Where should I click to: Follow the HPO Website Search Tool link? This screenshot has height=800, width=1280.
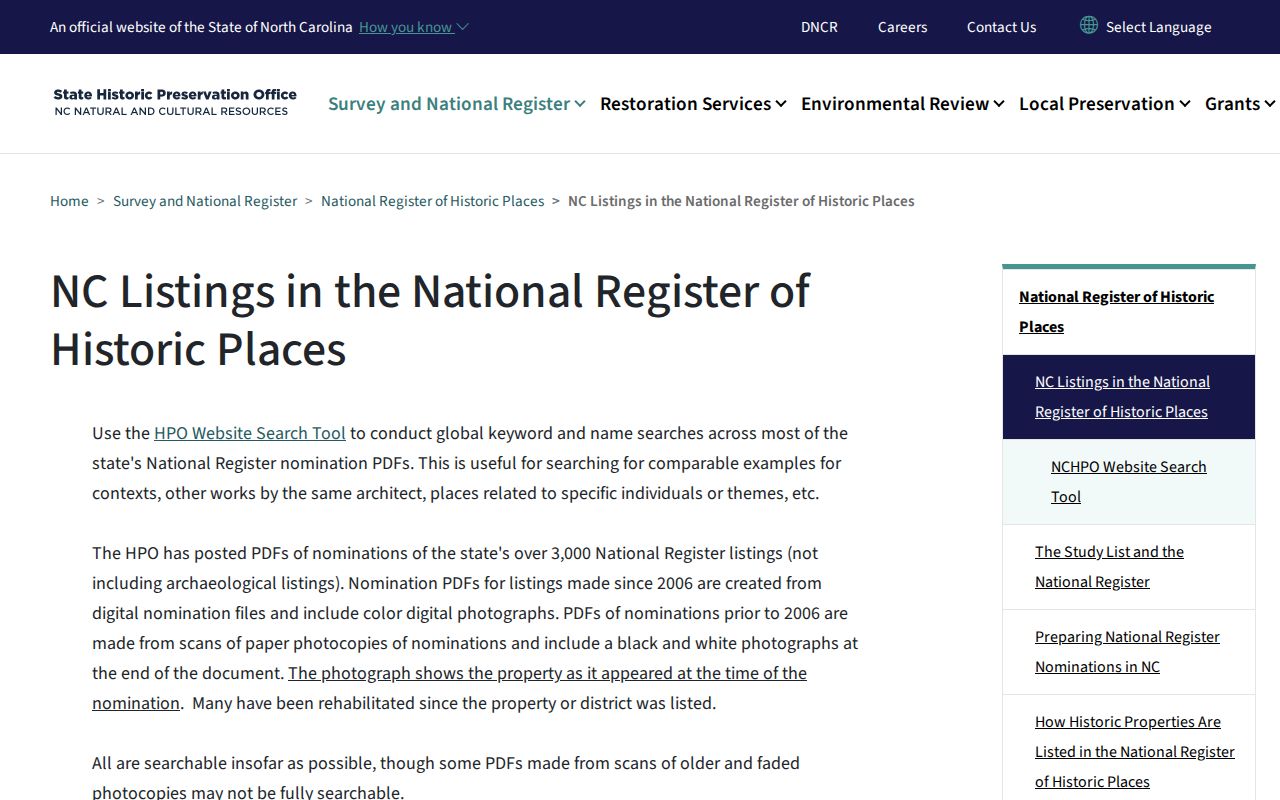[x=250, y=433]
